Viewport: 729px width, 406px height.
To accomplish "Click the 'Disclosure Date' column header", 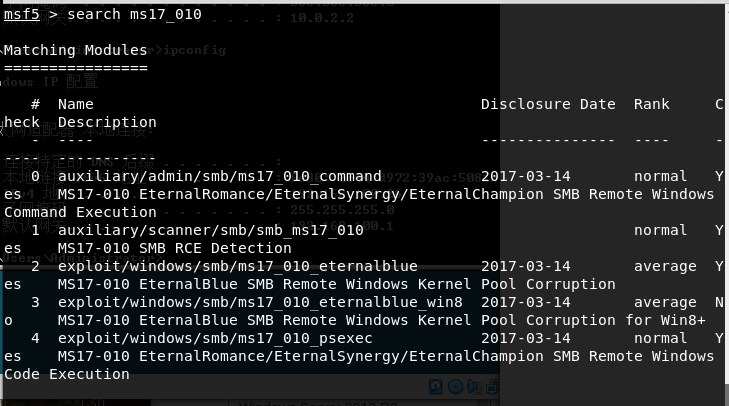I will (x=548, y=104).
